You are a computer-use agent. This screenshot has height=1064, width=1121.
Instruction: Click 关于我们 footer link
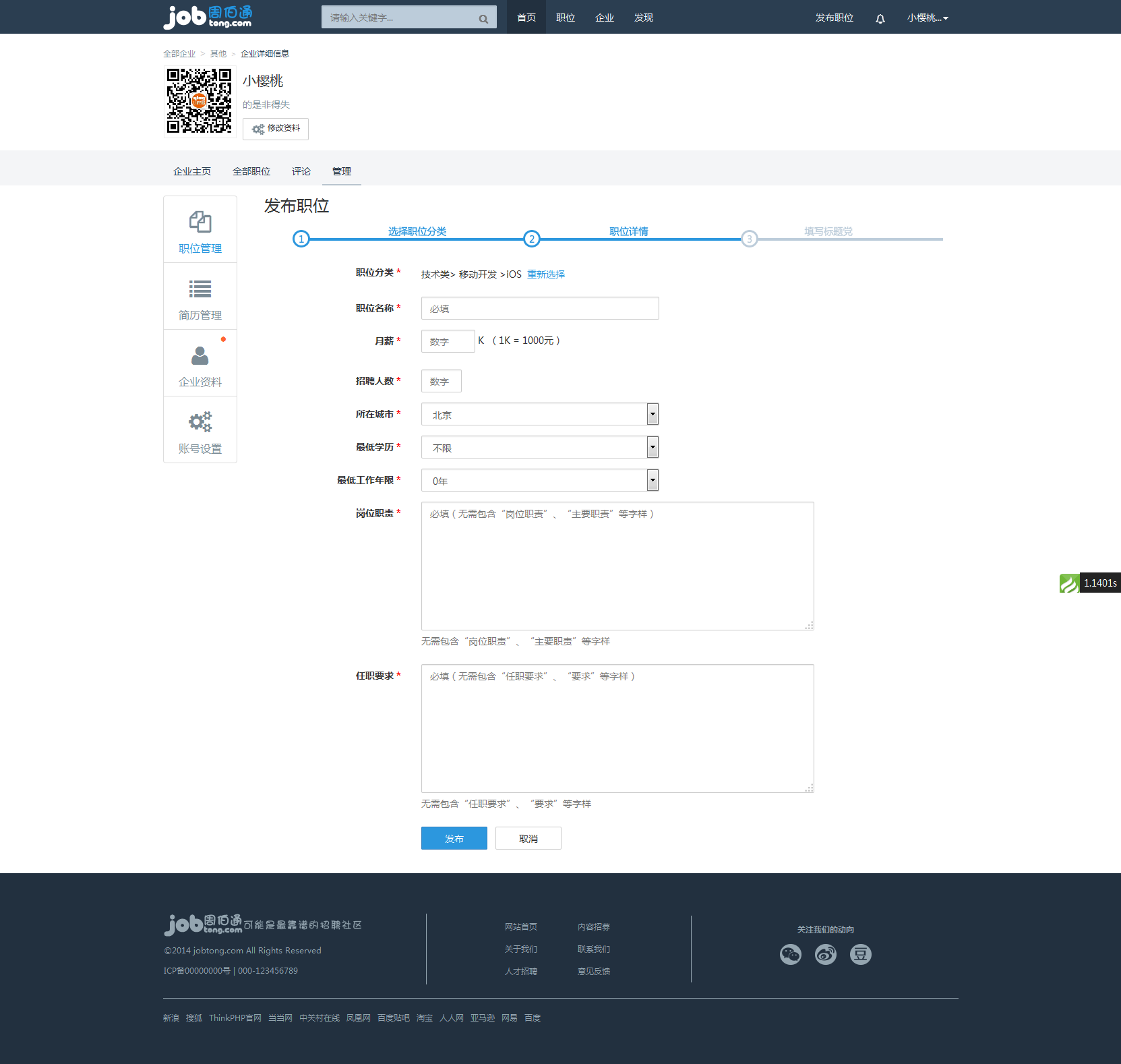(521, 949)
